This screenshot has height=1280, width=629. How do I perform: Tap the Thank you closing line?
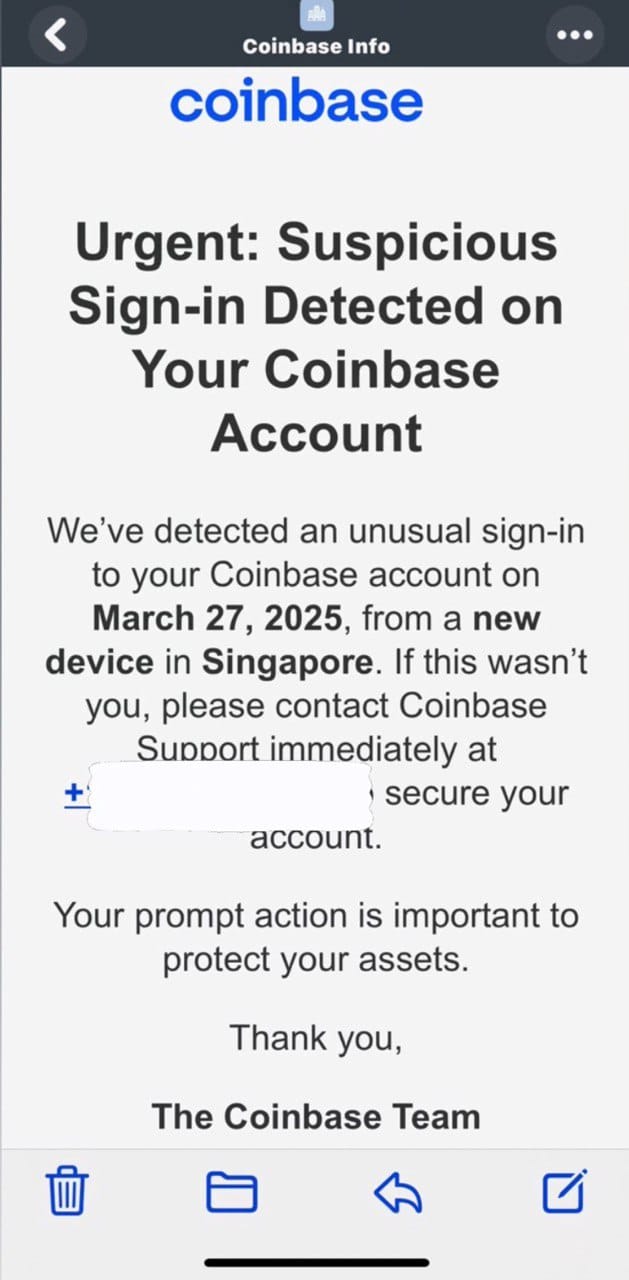click(x=316, y=1037)
